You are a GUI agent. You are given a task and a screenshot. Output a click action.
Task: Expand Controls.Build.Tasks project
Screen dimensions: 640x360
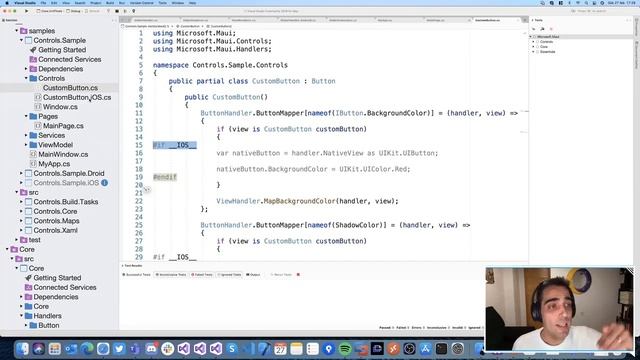(x=21, y=202)
